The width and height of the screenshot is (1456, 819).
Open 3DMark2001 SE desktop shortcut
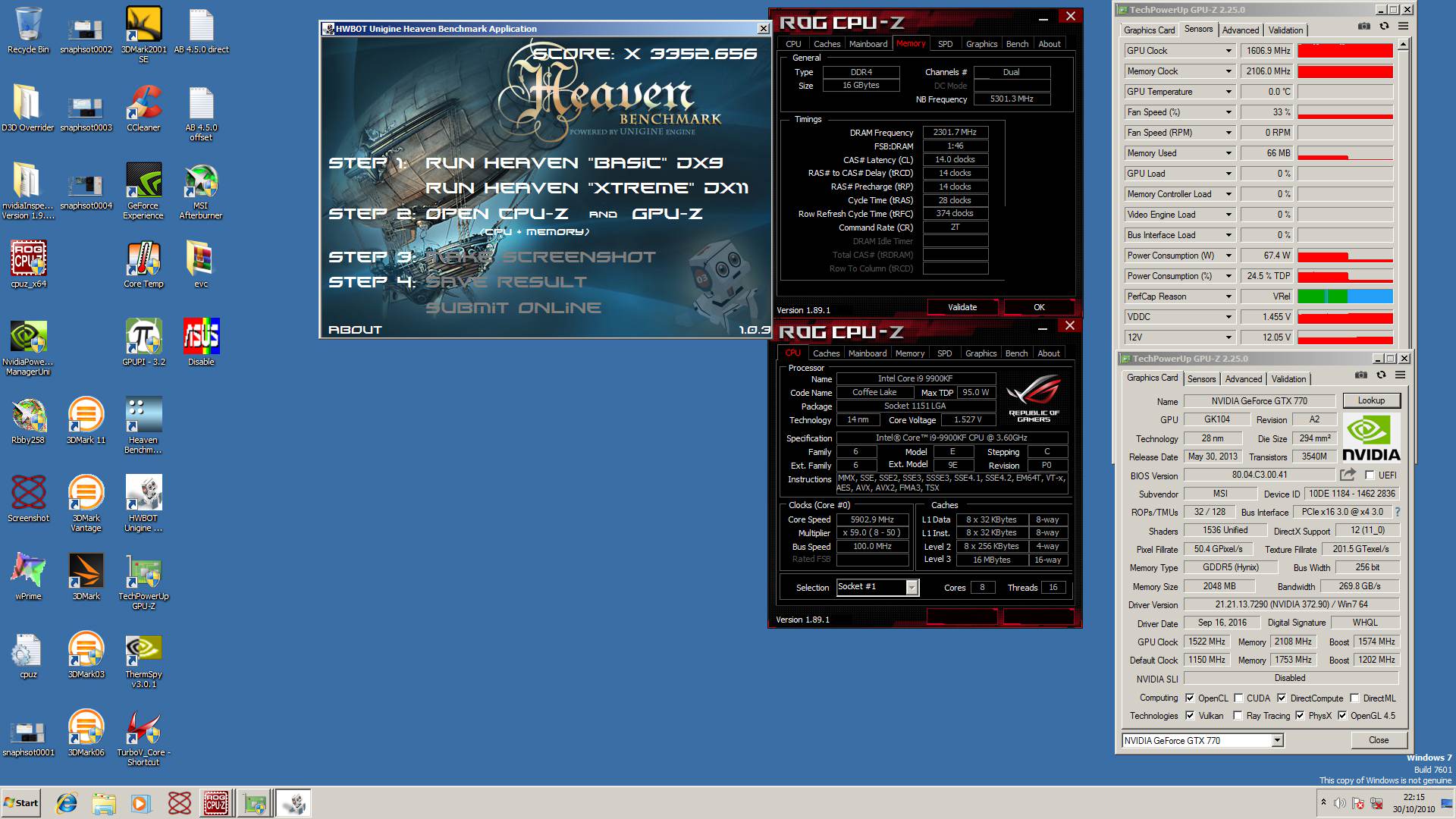click(143, 34)
